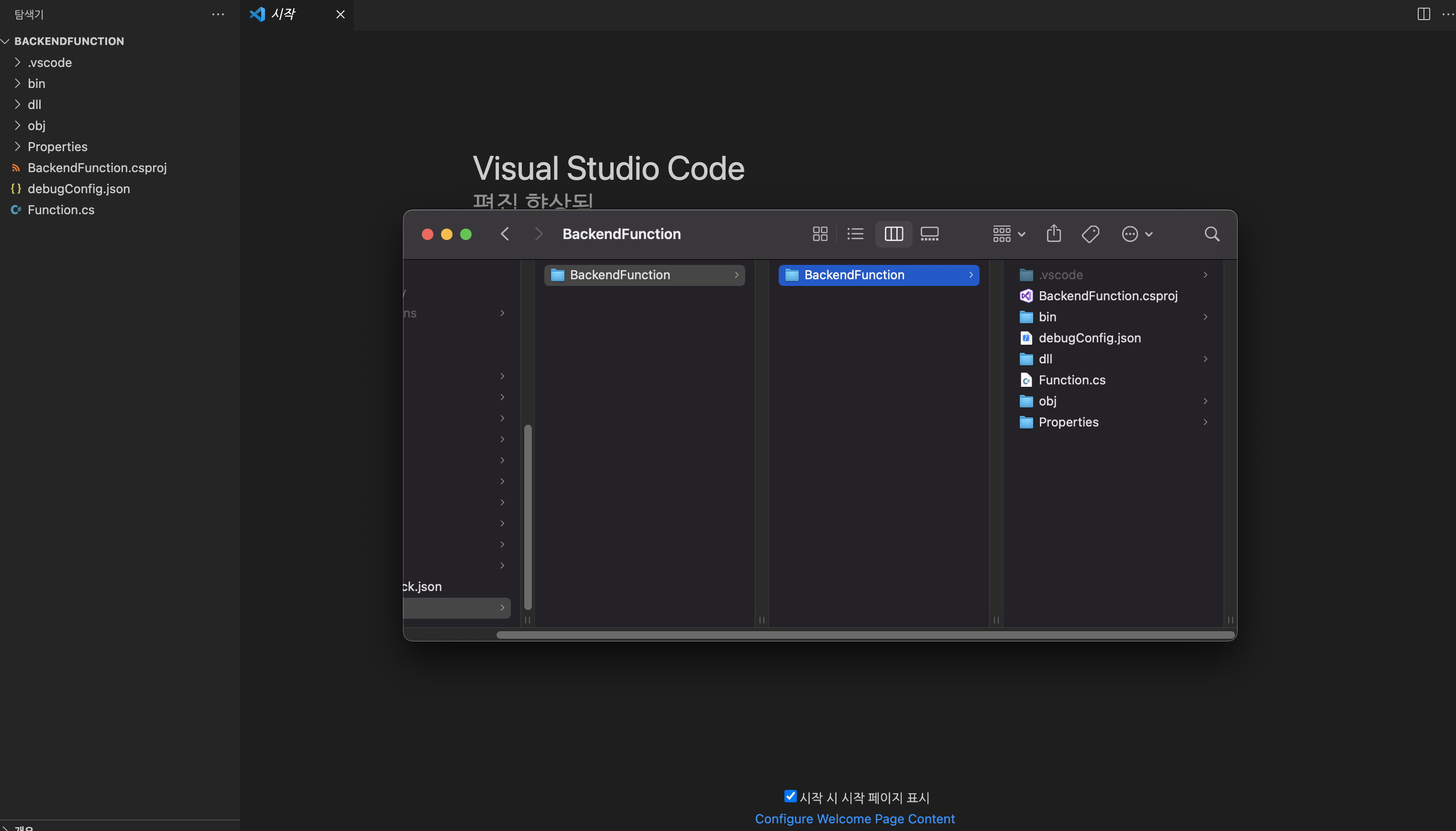Viewport: 1456px width, 831px height.
Task: Select bin folder in Finder
Action: point(1114,317)
